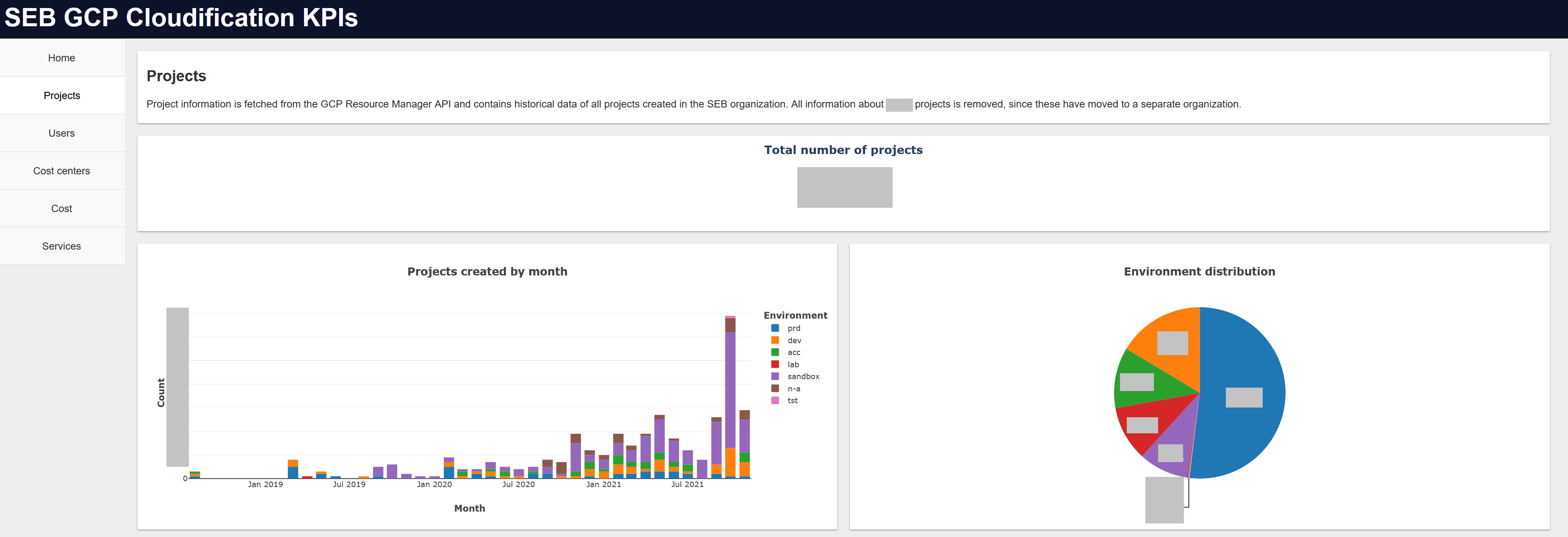This screenshot has height=537, width=1568.
Task: Click the tallest bar in month chart
Action: (730, 389)
